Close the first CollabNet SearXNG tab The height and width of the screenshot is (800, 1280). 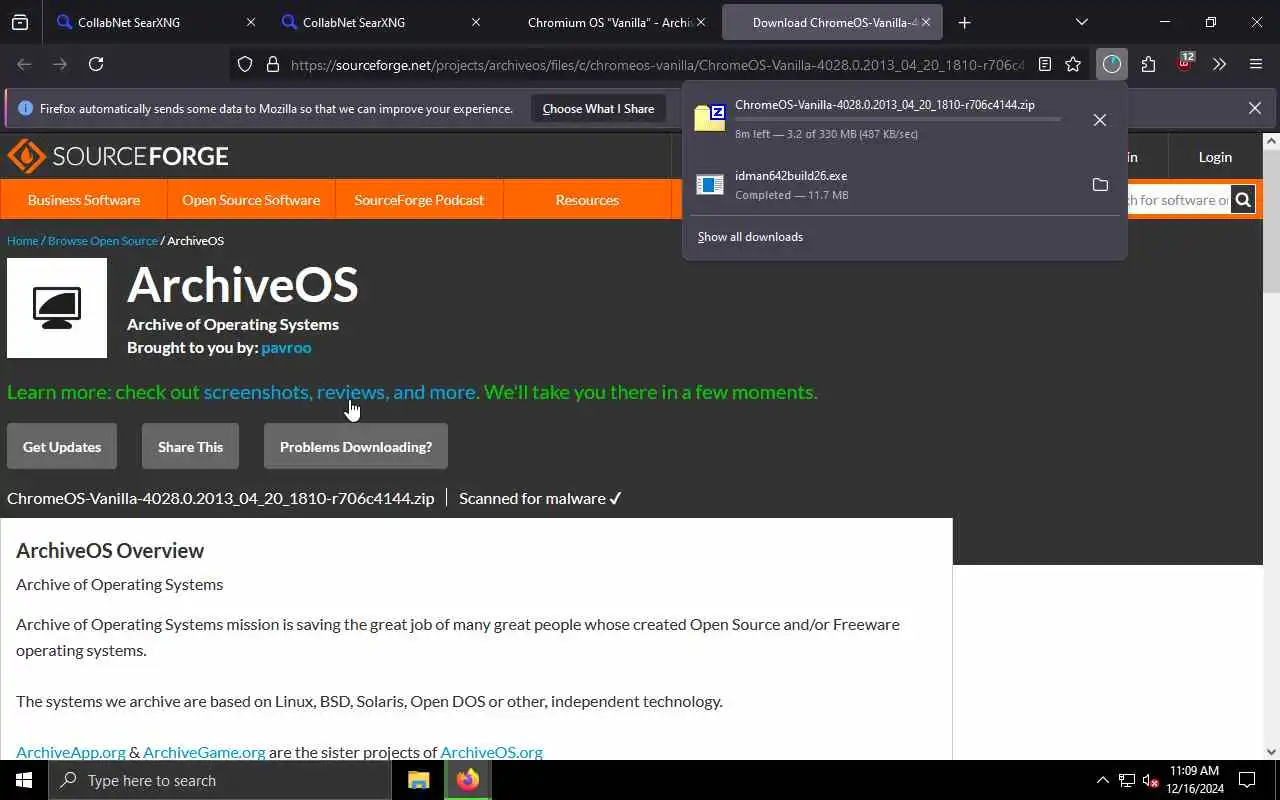pos(251,22)
